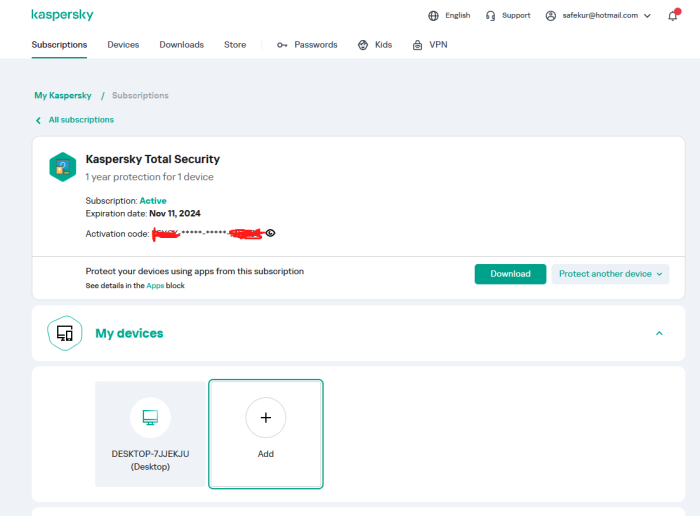Switch to the Devices tab
The height and width of the screenshot is (516, 700).
pos(123,45)
